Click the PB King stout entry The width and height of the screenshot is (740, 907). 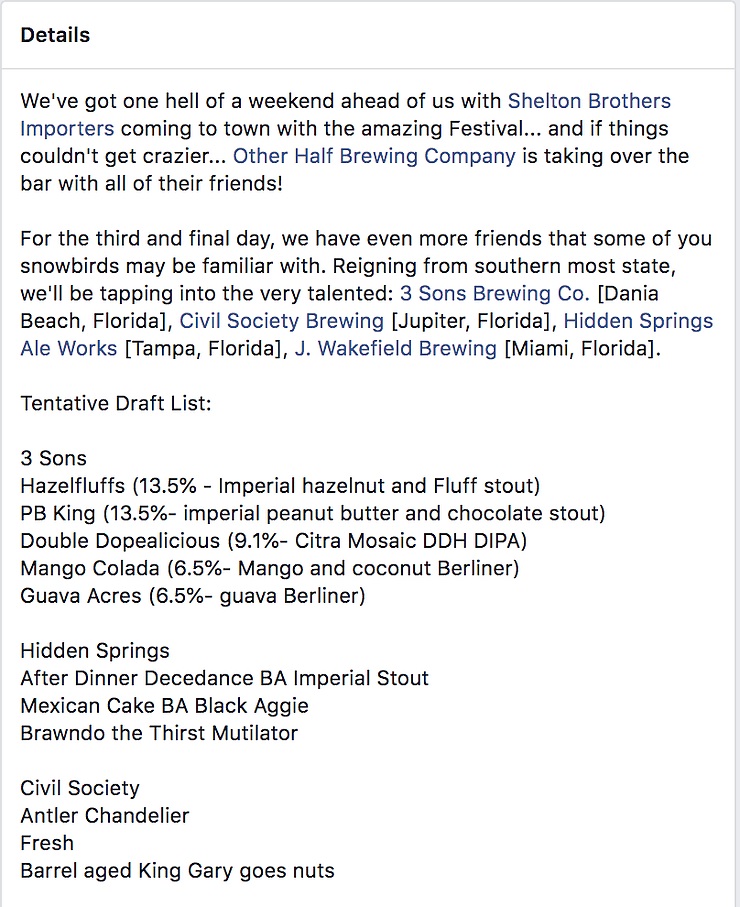312,513
